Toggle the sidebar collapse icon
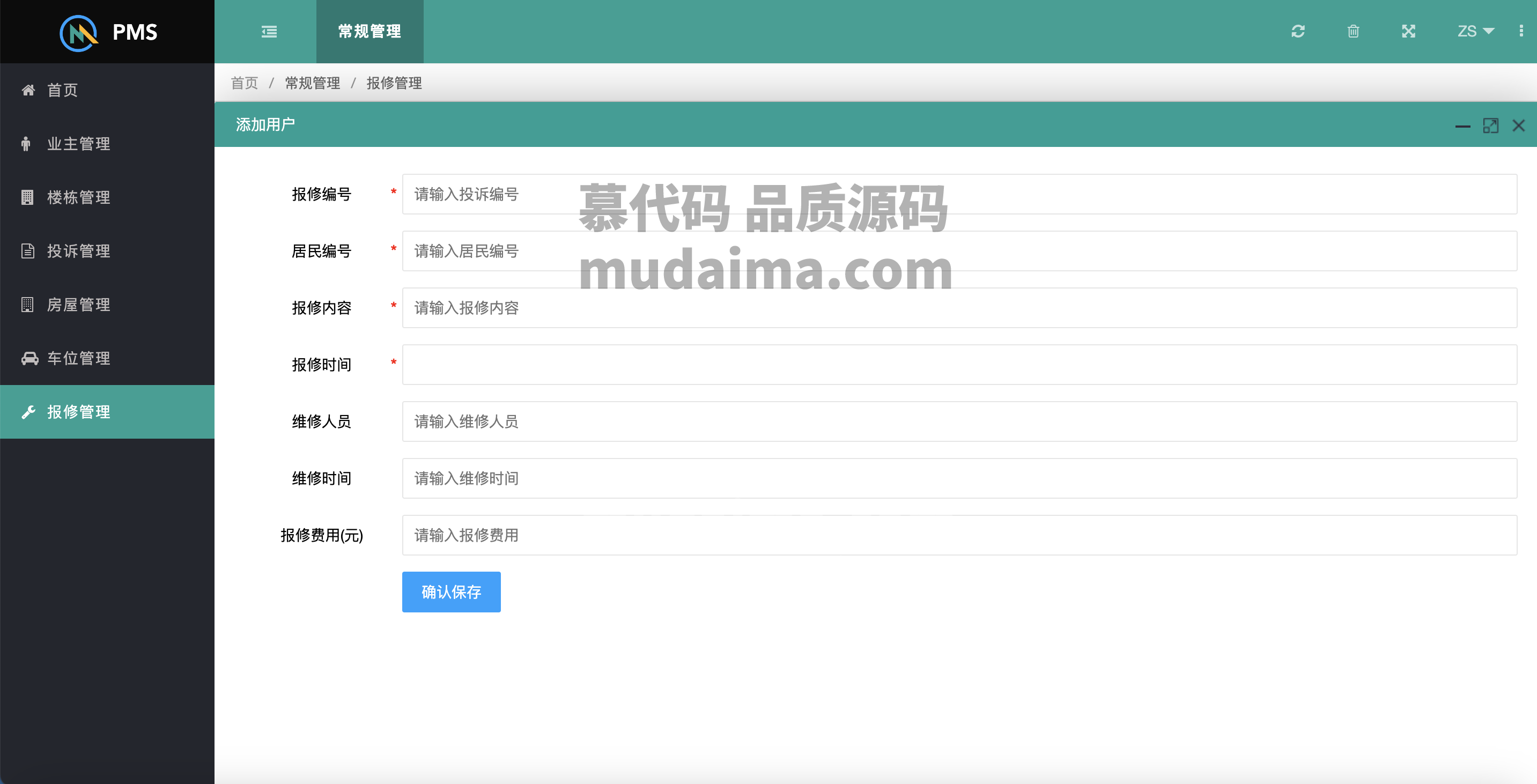The height and width of the screenshot is (784, 1537). [x=269, y=32]
